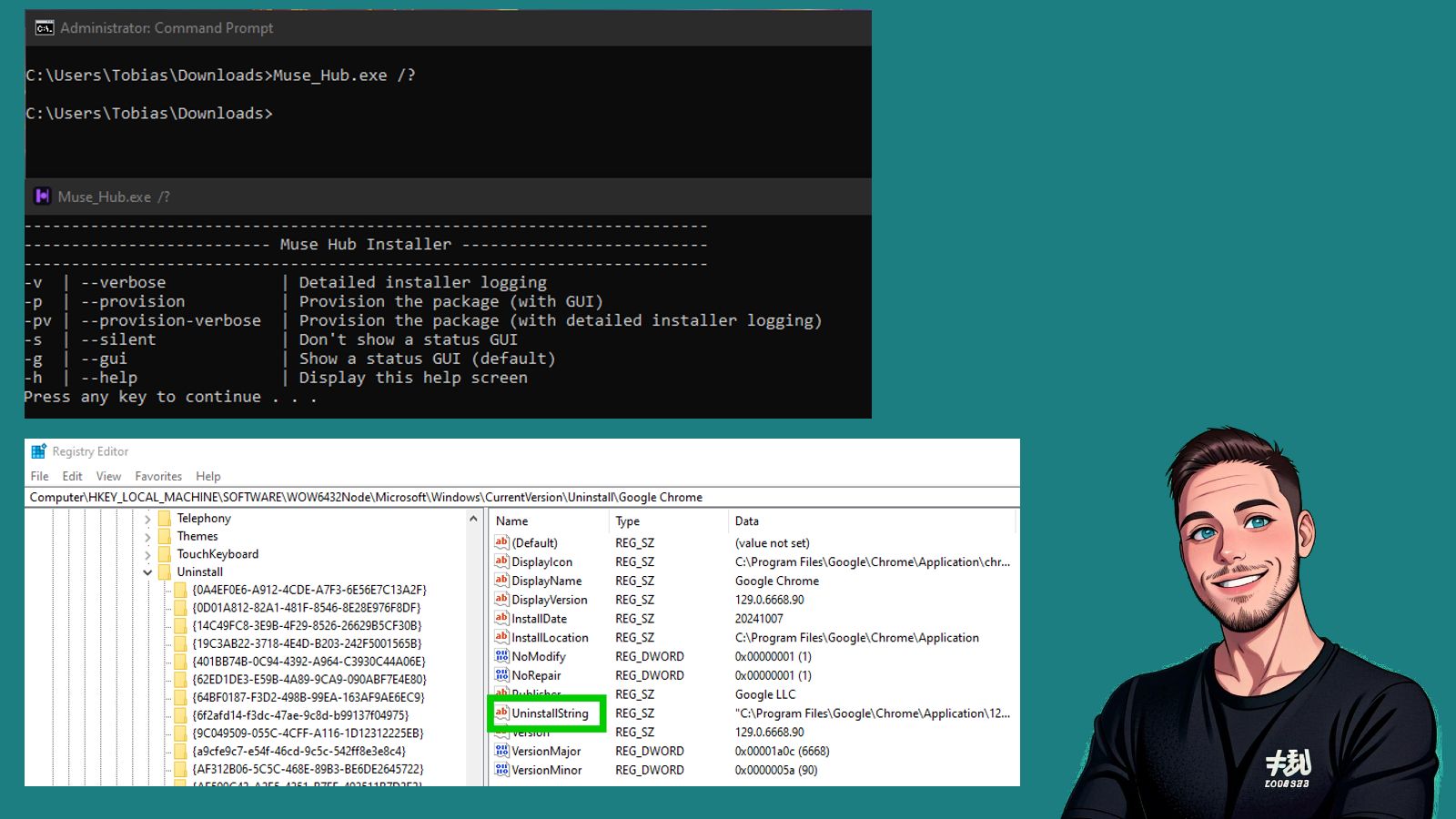Image resolution: width=1456 pixels, height=819 pixels.
Task: Expand the Themes registry key
Action: click(x=147, y=537)
